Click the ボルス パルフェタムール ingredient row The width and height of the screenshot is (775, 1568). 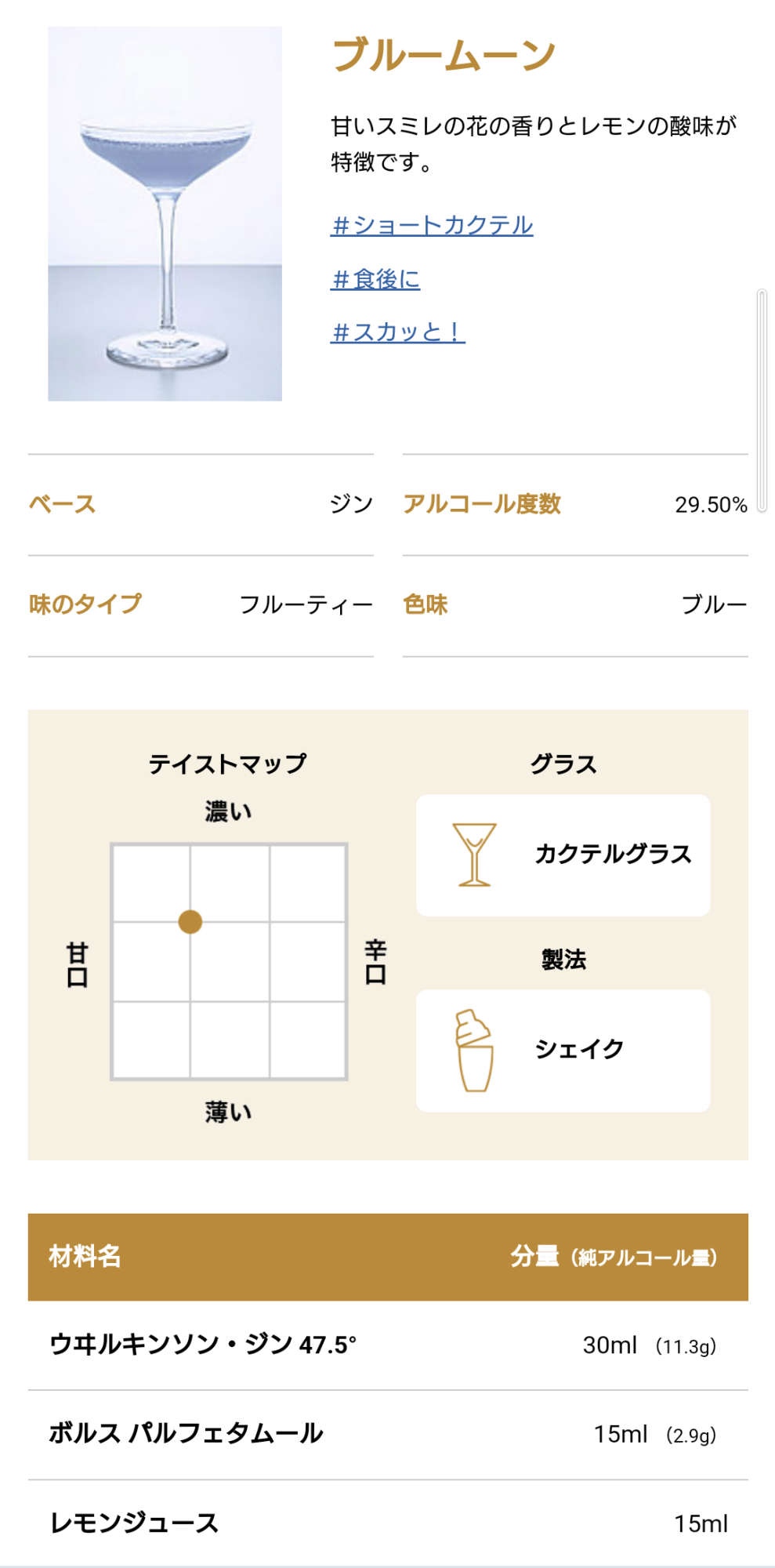click(388, 1435)
